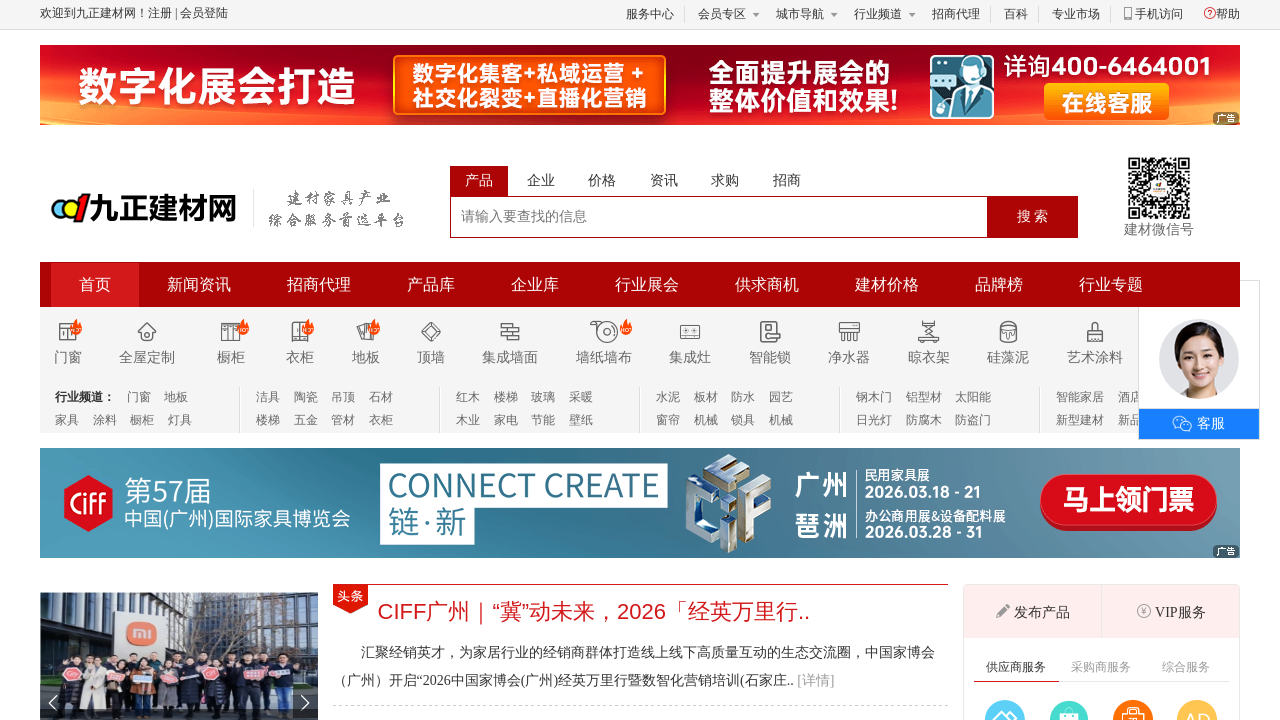The height and width of the screenshot is (720, 1280).
Task: Select the 资讯 search tab
Action: (664, 181)
